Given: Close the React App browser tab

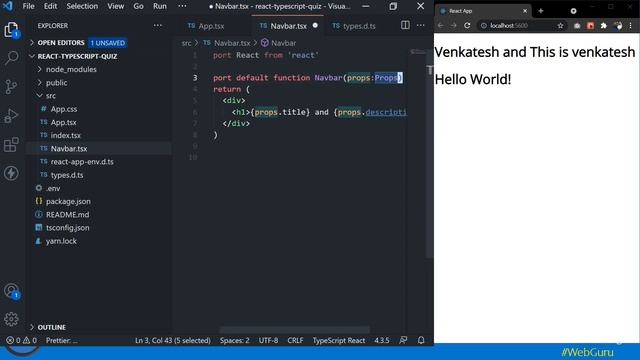Looking at the screenshot, I should point(525,11).
